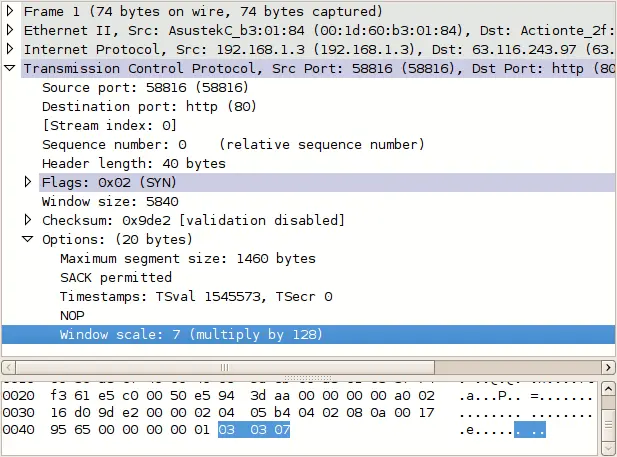The image size is (617, 457).
Task: Click the horizontal scrollbar left arrow
Action: (x=9, y=368)
